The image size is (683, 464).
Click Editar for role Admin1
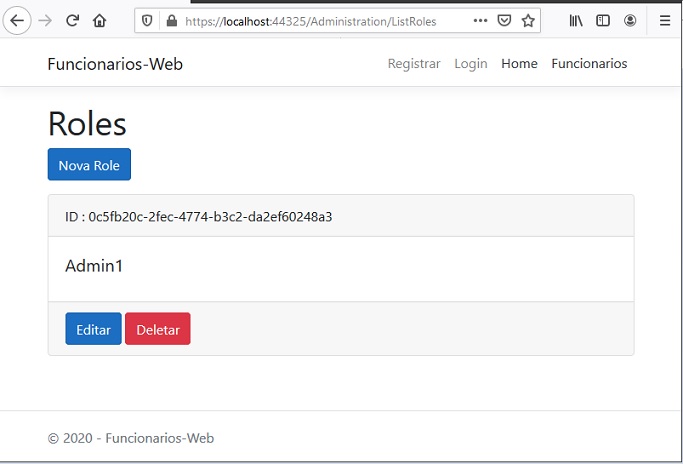pyautogui.click(x=93, y=329)
